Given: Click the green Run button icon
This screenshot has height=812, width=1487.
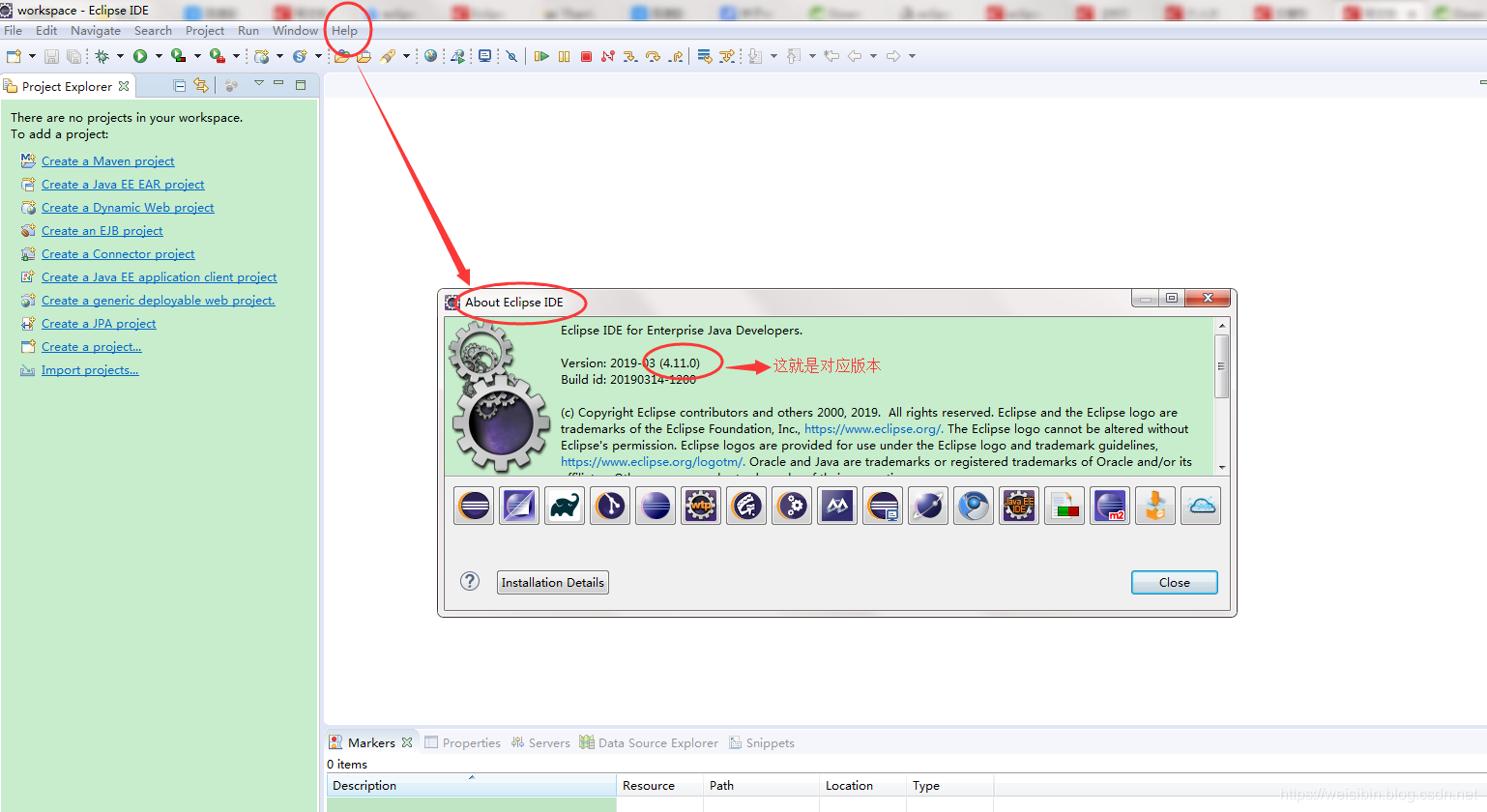Looking at the screenshot, I should [140, 56].
